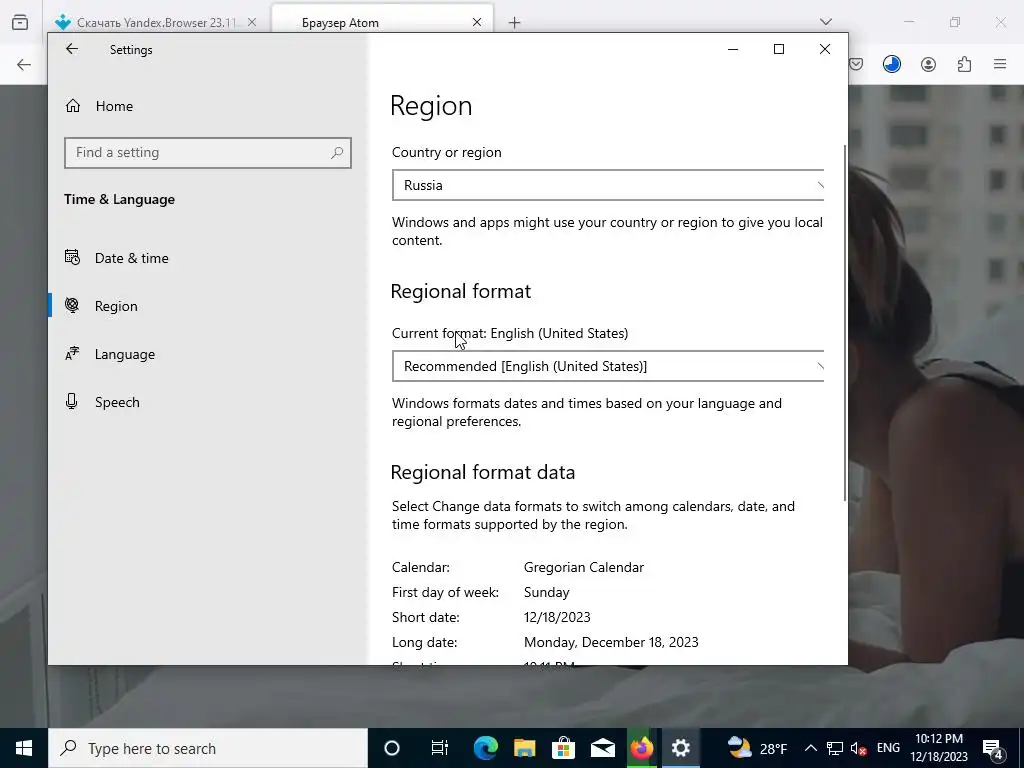Image resolution: width=1024 pixels, height=768 pixels.
Task: Open Pocket save icon in Firefox toolbar
Action: click(857, 64)
